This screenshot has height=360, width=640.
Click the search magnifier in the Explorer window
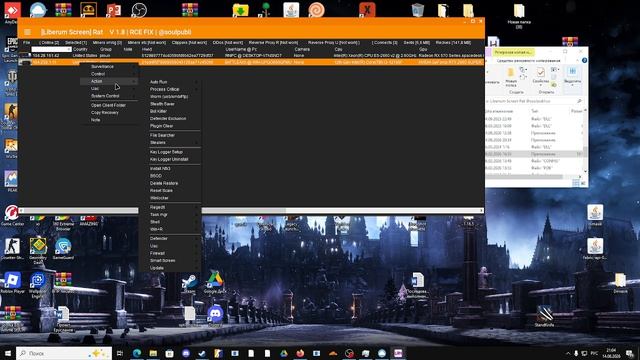pos(579,101)
